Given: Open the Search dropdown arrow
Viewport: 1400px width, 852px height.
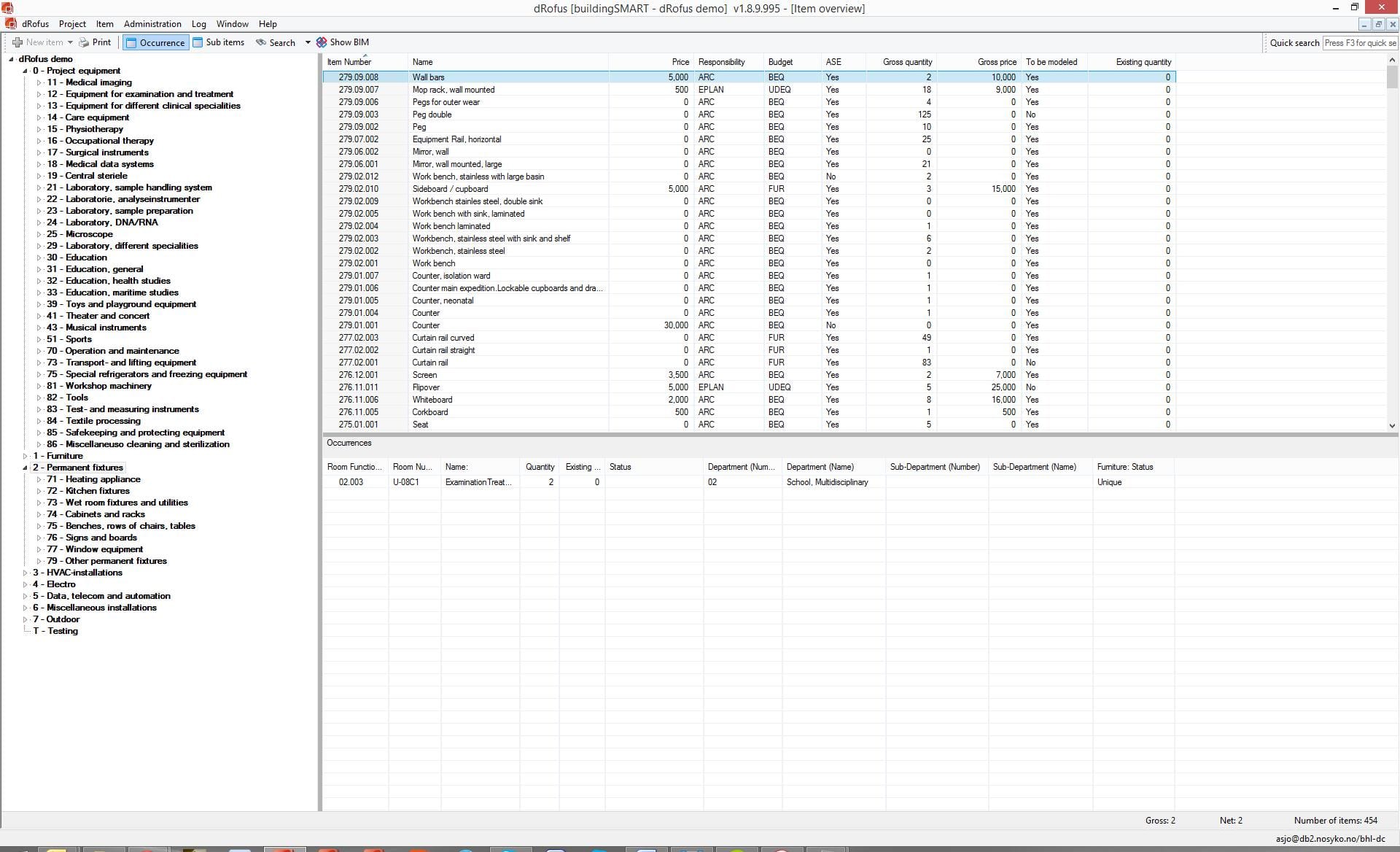Looking at the screenshot, I should pos(307,42).
